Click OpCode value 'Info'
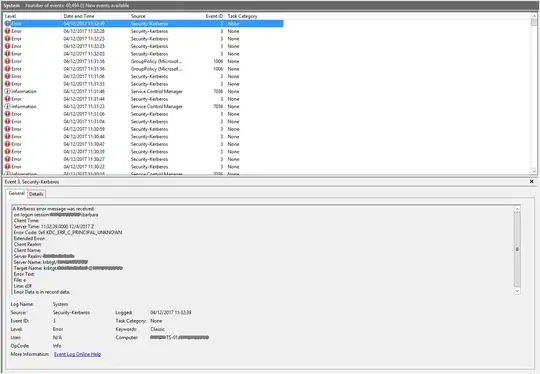Viewport: 540px width, 374px height. pos(57,346)
